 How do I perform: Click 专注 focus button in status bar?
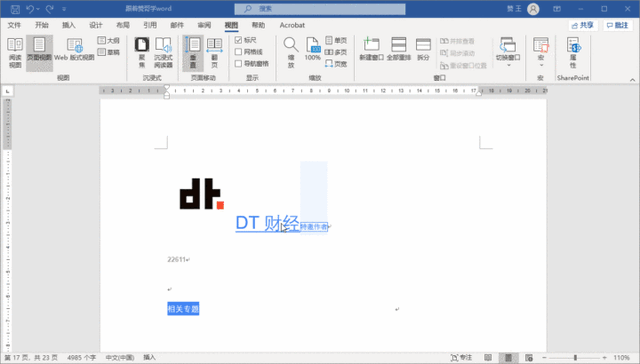(461, 358)
